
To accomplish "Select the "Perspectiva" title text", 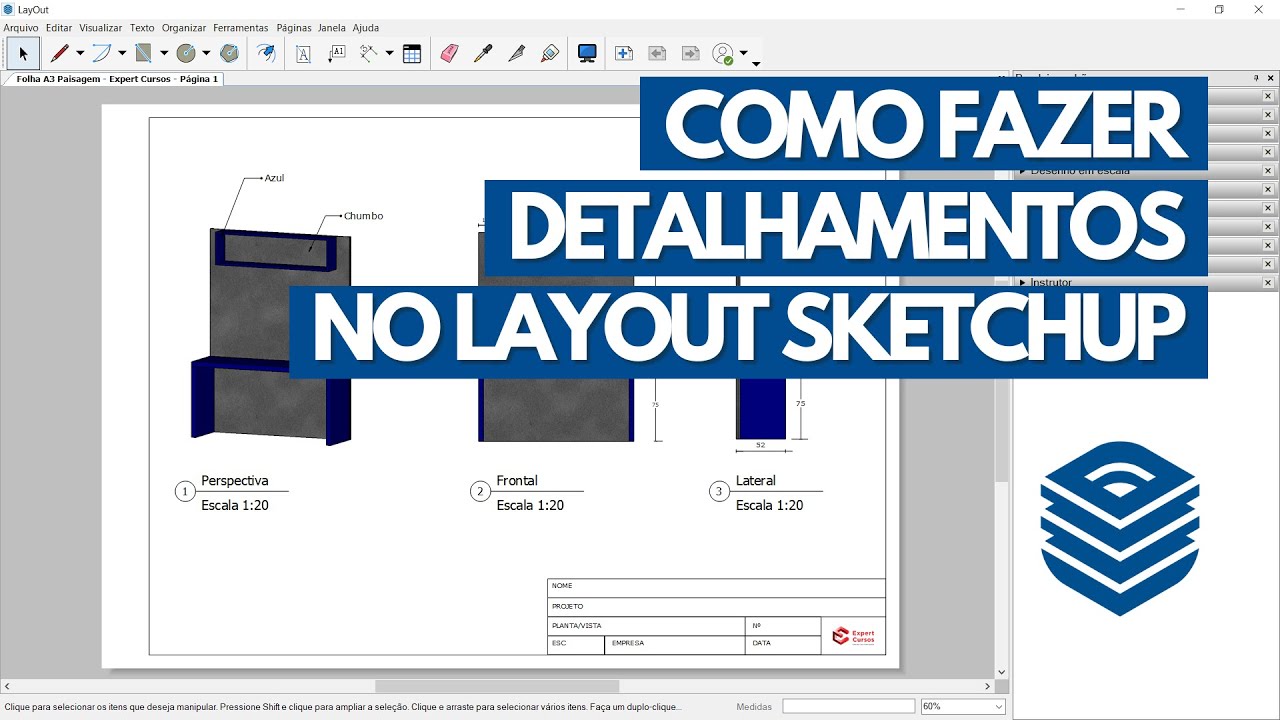I will (235, 481).
